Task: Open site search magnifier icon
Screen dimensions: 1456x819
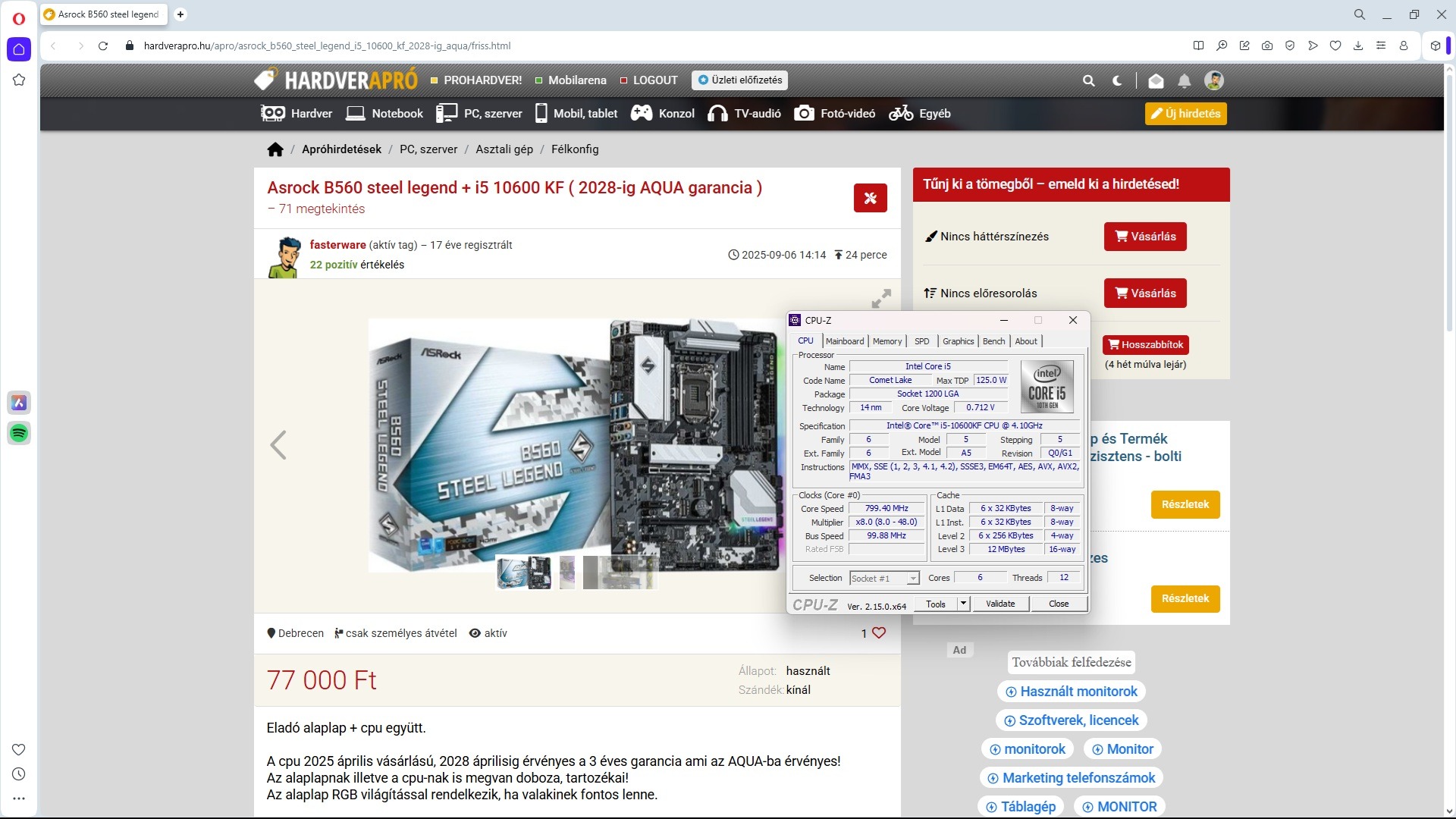Action: coord(1088,80)
